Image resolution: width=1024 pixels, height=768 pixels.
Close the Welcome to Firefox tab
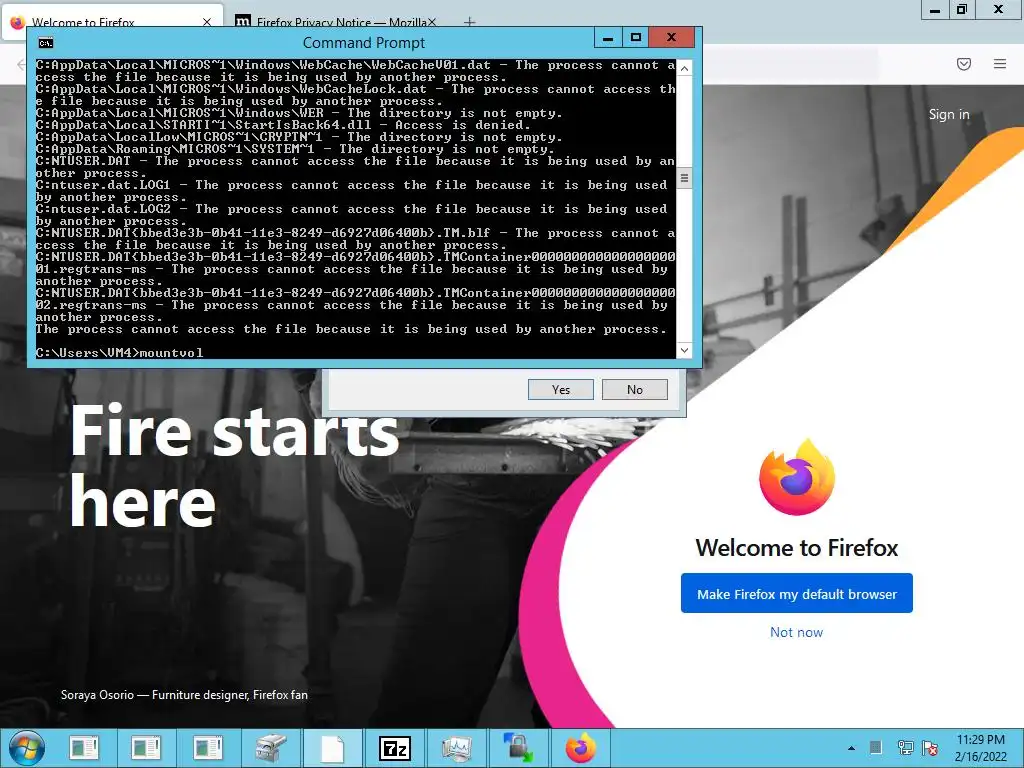pyautogui.click(x=207, y=22)
